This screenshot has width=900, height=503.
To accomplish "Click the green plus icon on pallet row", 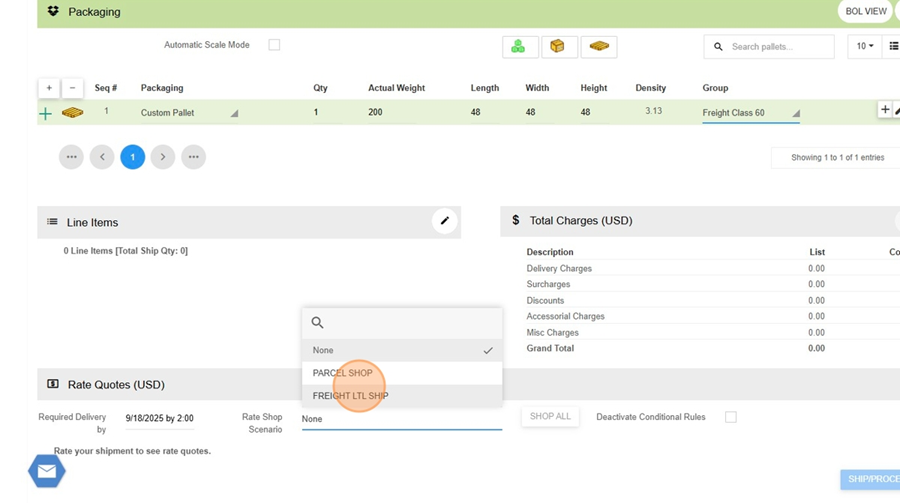I will [45, 114].
